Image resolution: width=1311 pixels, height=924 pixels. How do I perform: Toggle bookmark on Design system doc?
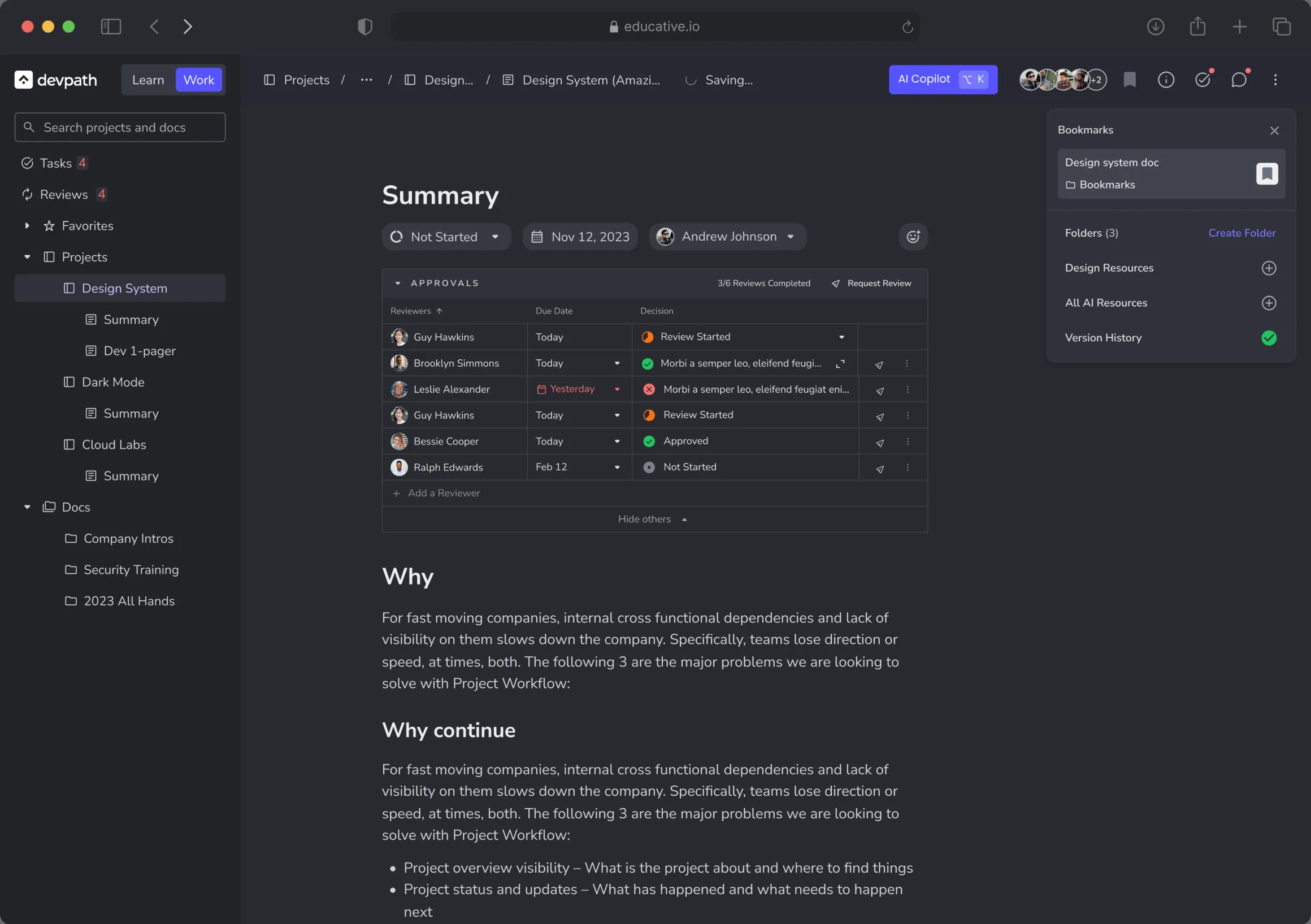[1266, 173]
